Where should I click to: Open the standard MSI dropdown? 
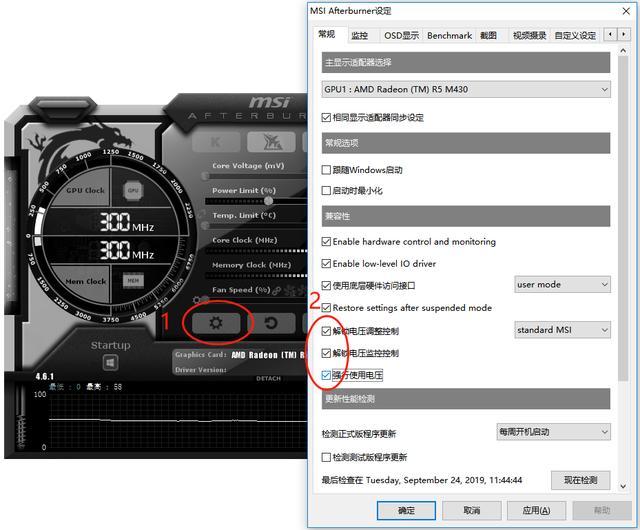[x=562, y=330]
